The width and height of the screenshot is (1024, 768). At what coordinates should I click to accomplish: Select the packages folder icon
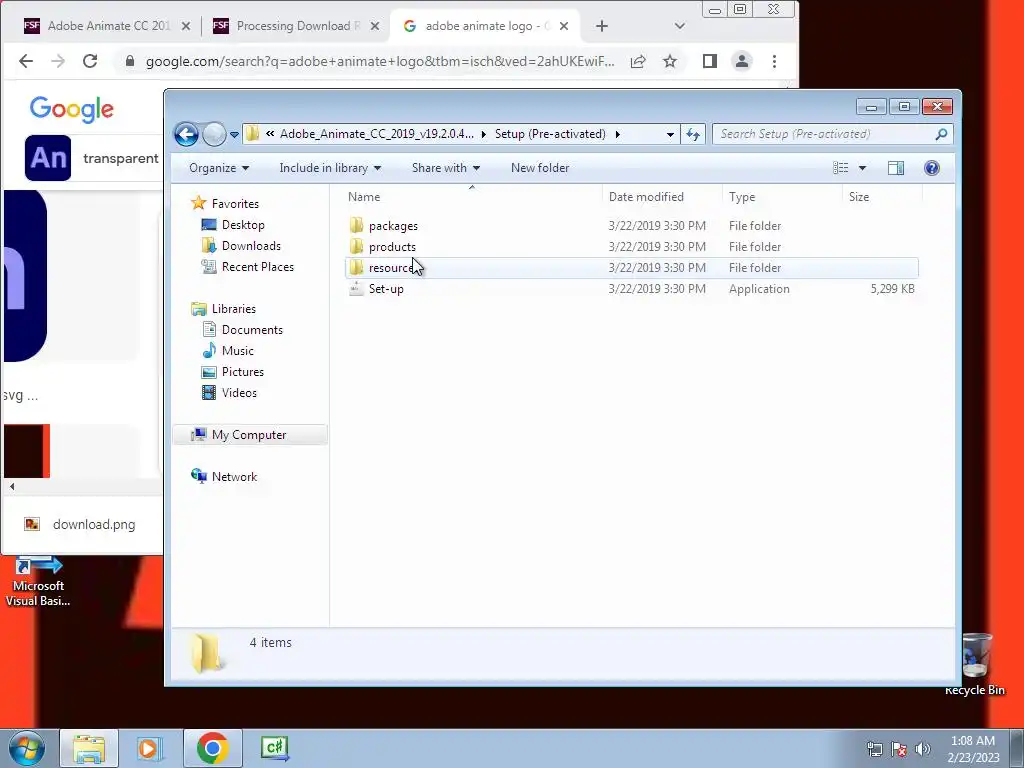pyautogui.click(x=357, y=225)
